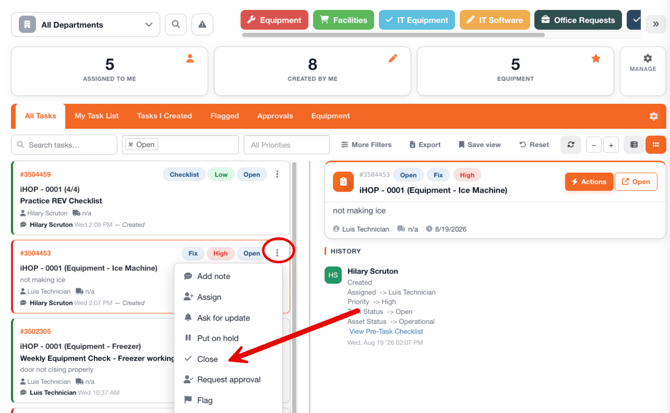Open the All Departments dropdown
The height and width of the screenshot is (413, 670).
85,25
